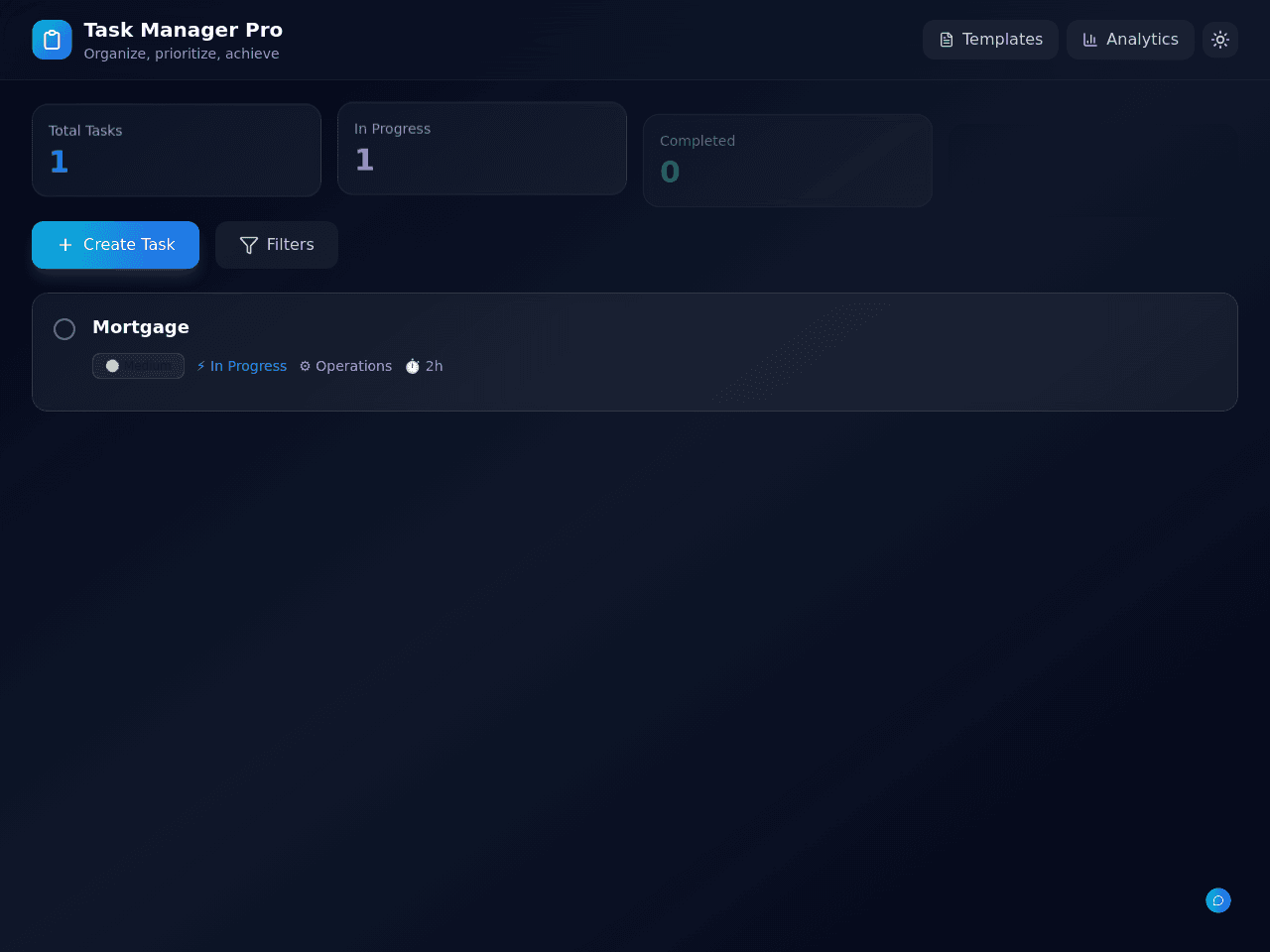Expand the Filters options
The height and width of the screenshot is (952, 1270).
pyautogui.click(x=277, y=245)
